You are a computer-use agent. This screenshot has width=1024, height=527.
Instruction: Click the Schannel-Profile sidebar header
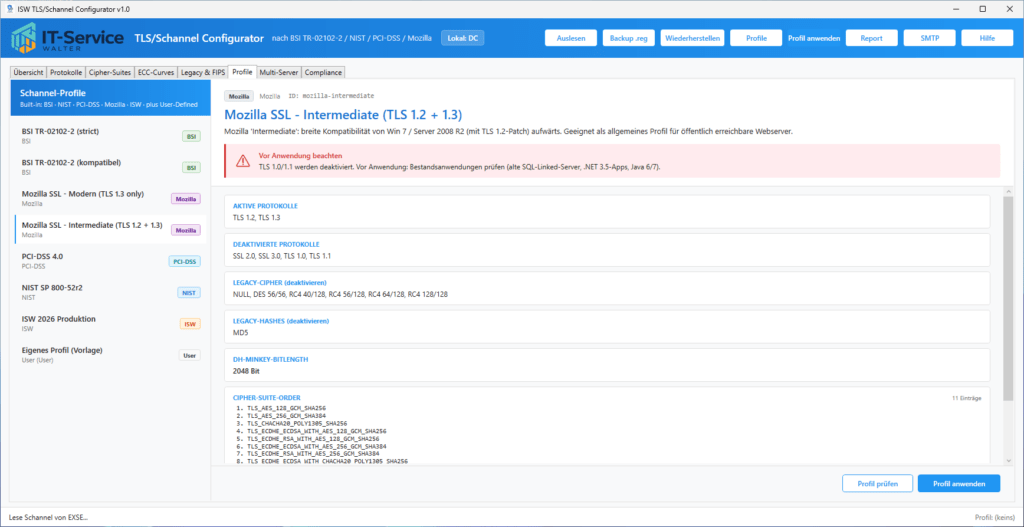(110, 98)
